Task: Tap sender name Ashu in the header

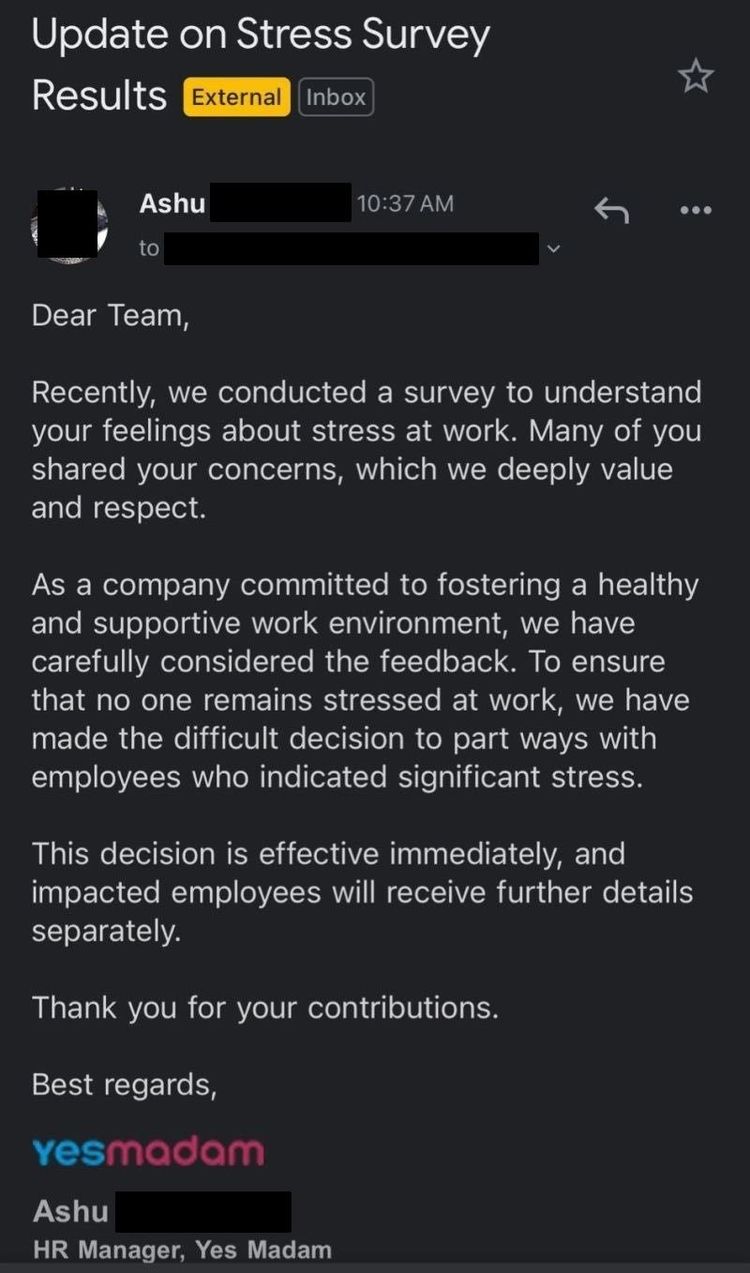Action: point(172,203)
